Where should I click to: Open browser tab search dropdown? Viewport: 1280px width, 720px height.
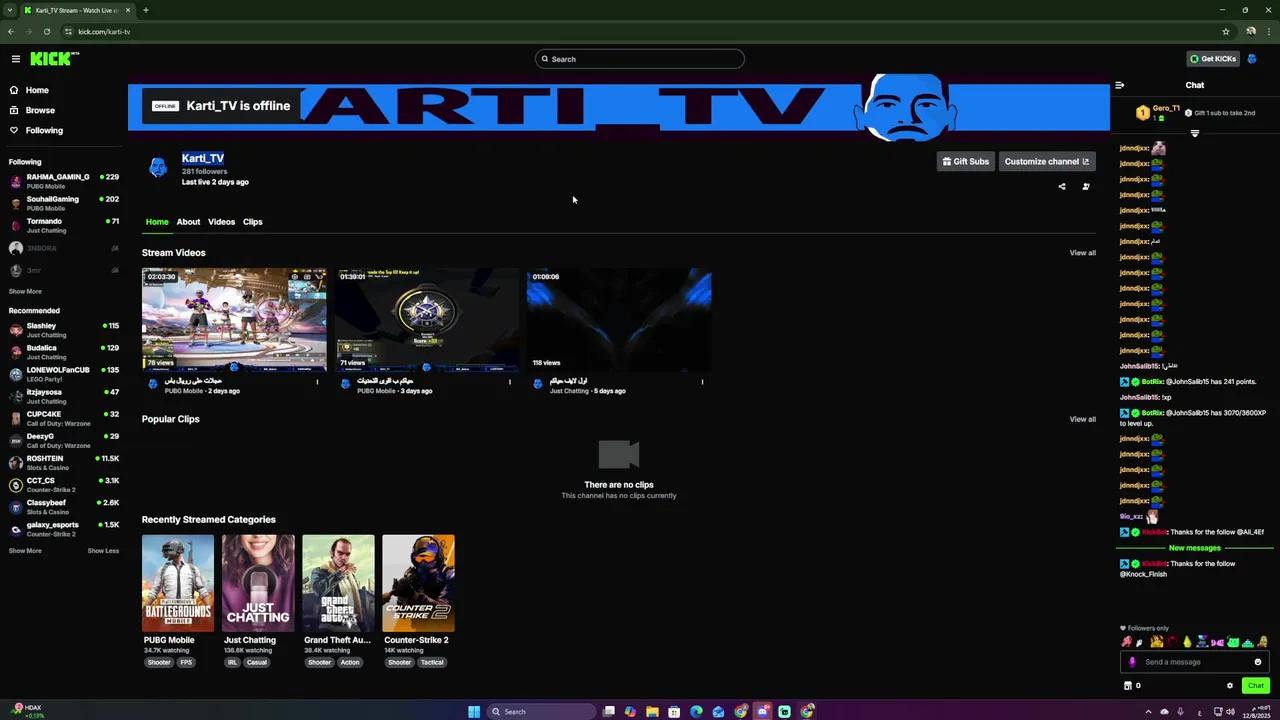9,10
